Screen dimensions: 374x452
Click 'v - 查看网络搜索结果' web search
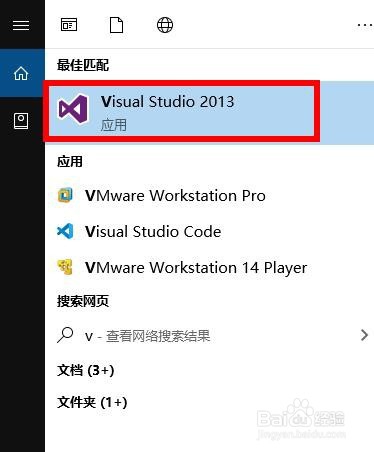[x=147, y=336]
